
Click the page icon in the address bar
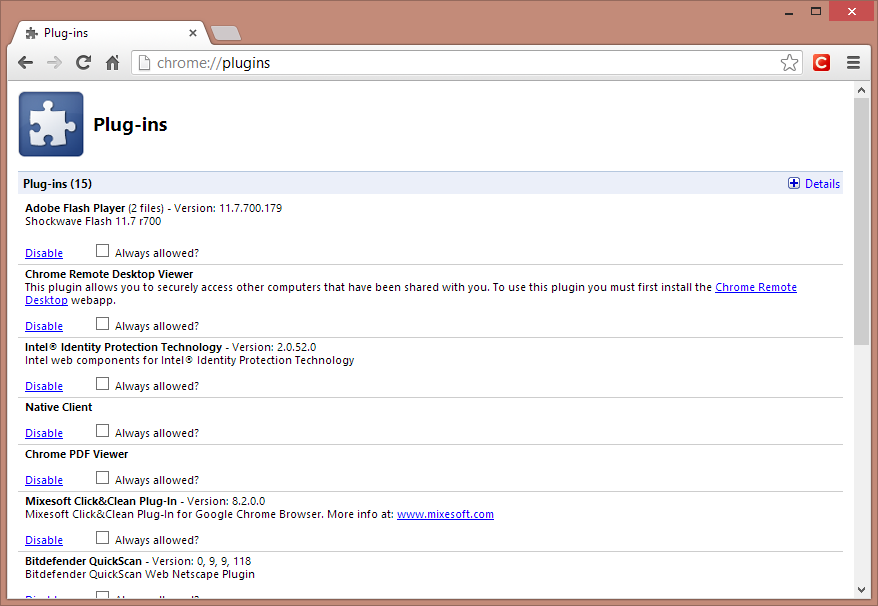tap(144, 63)
